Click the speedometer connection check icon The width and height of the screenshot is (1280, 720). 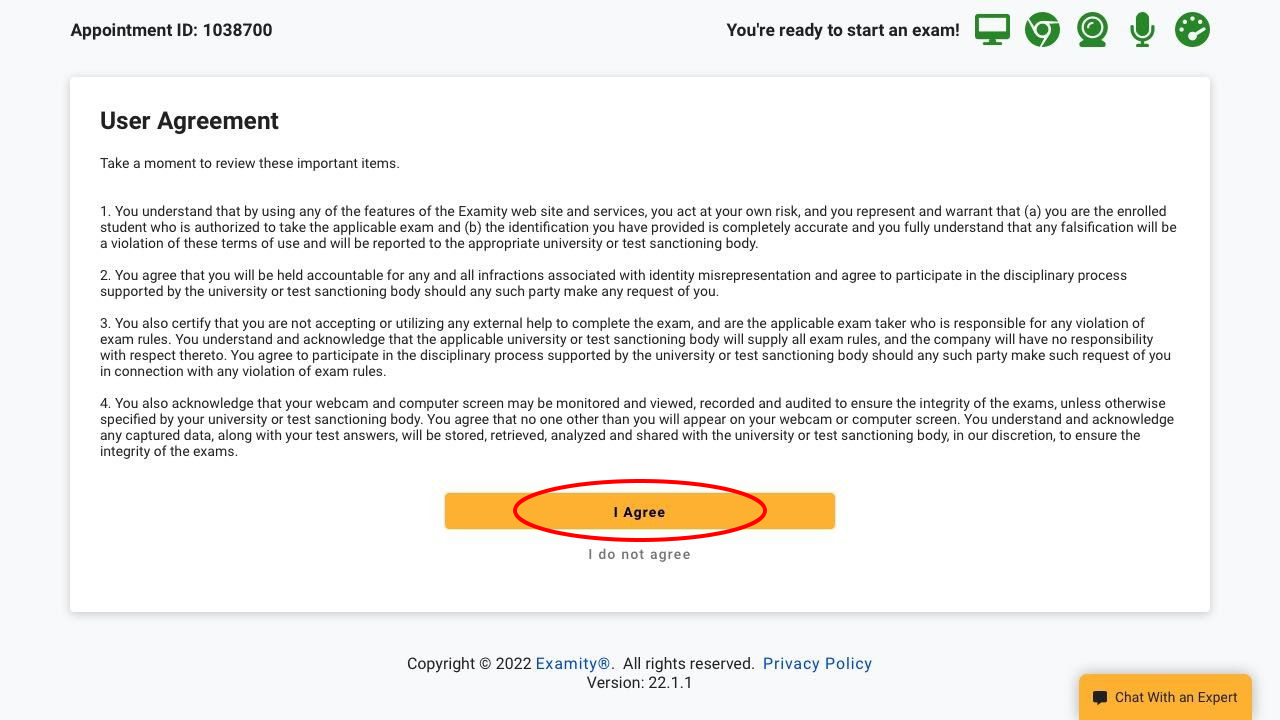tap(1192, 30)
